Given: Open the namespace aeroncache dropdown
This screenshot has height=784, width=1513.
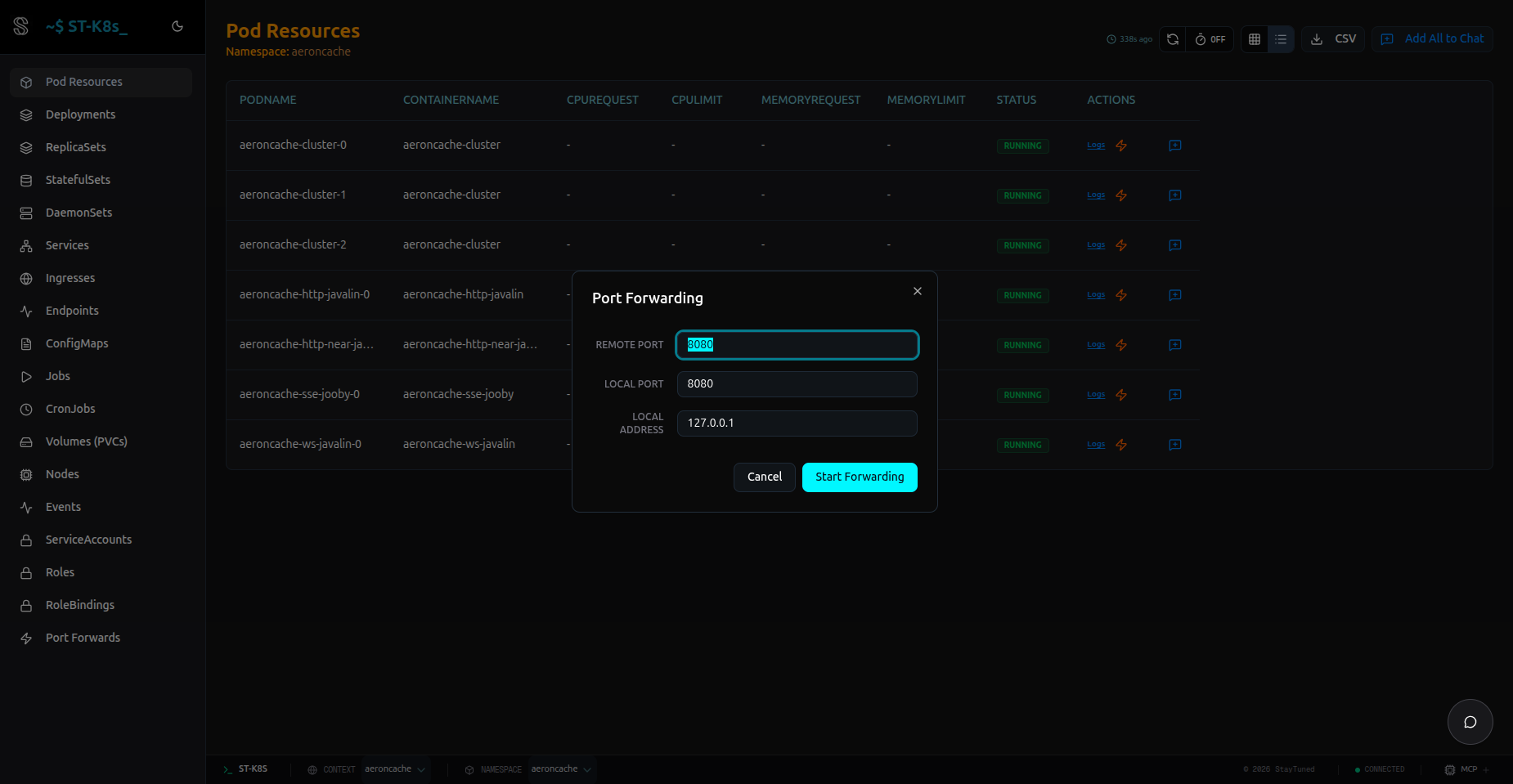Looking at the screenshot, I should tap(562, 769).
